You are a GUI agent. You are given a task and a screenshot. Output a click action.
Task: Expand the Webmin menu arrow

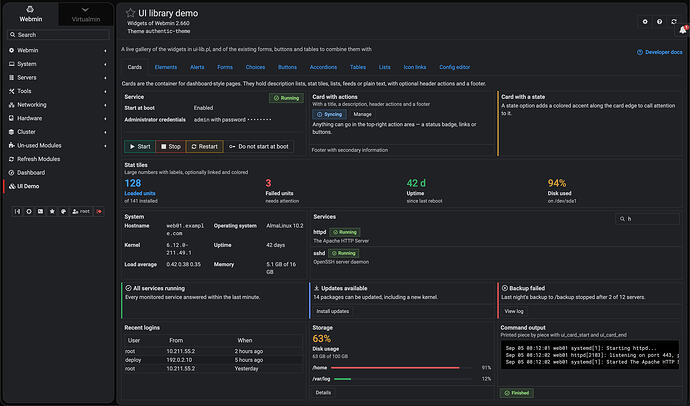click(x=105, y=51)
